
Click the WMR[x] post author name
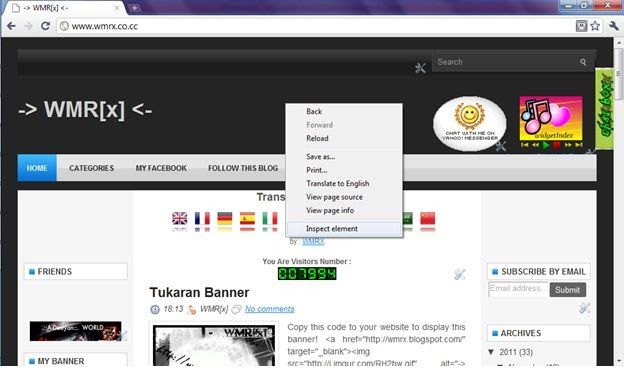point(214,309)
